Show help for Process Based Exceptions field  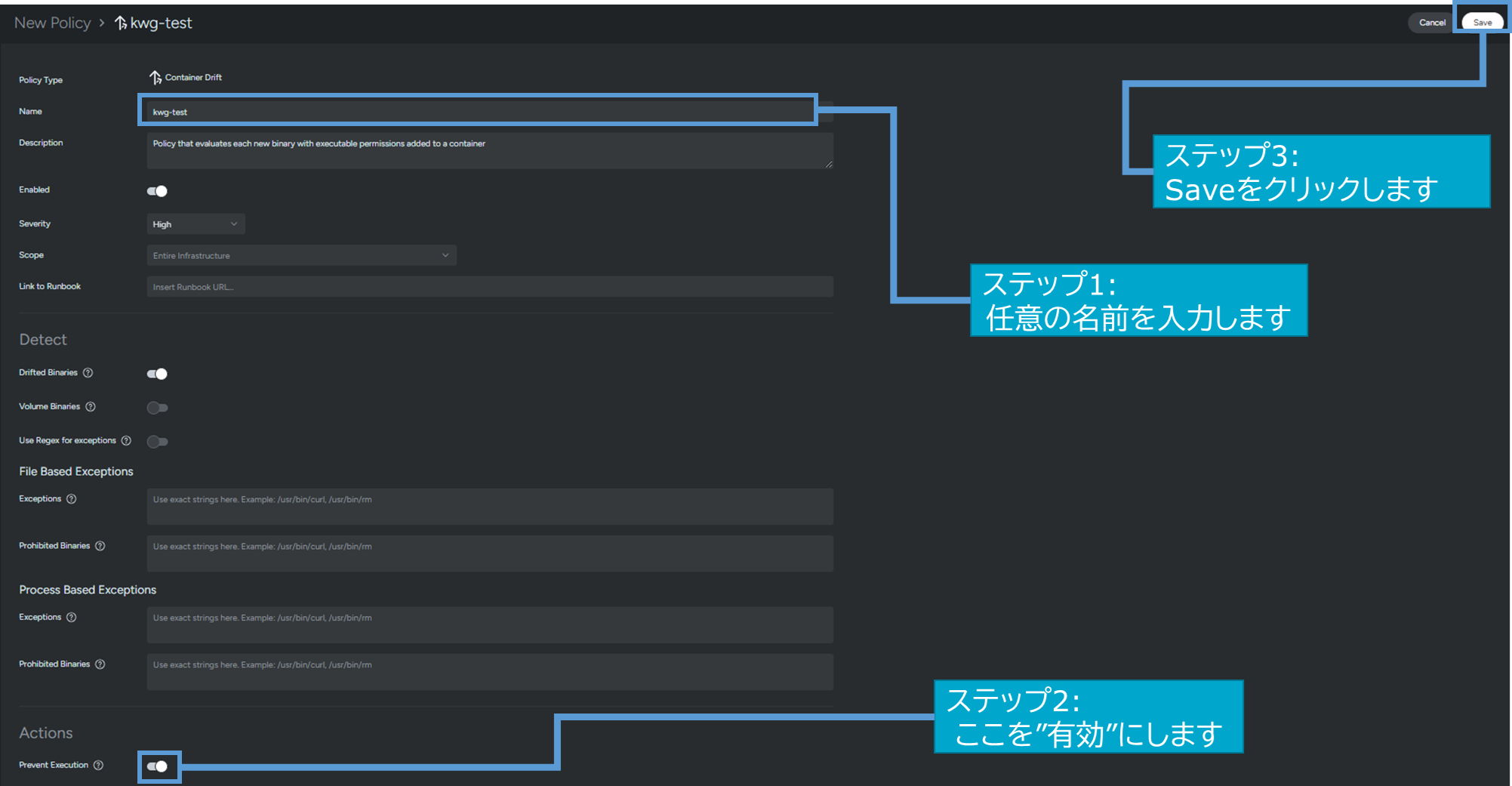click(x=72, y=618)
